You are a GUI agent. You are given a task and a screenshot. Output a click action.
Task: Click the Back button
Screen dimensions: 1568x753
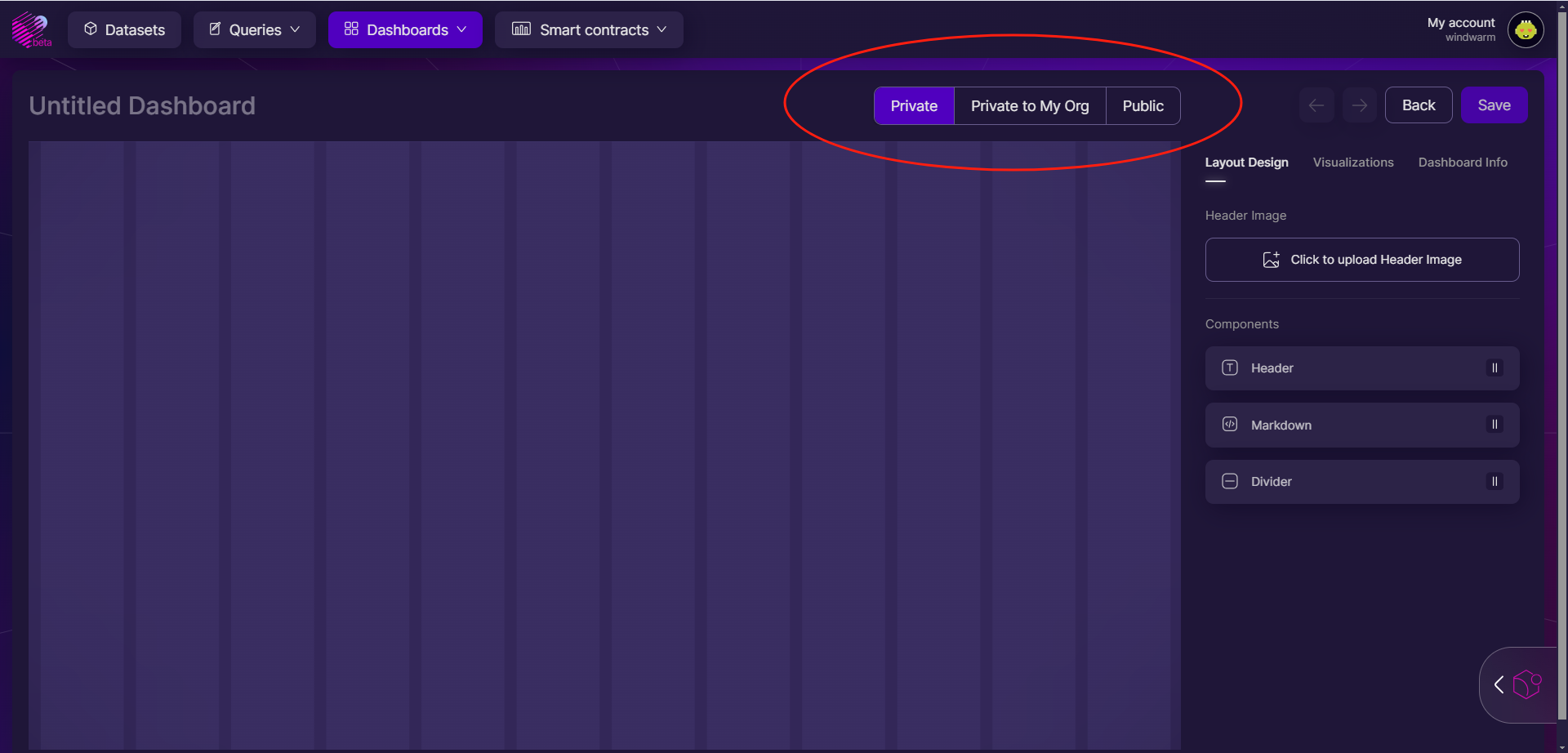tap(1418, 105)
